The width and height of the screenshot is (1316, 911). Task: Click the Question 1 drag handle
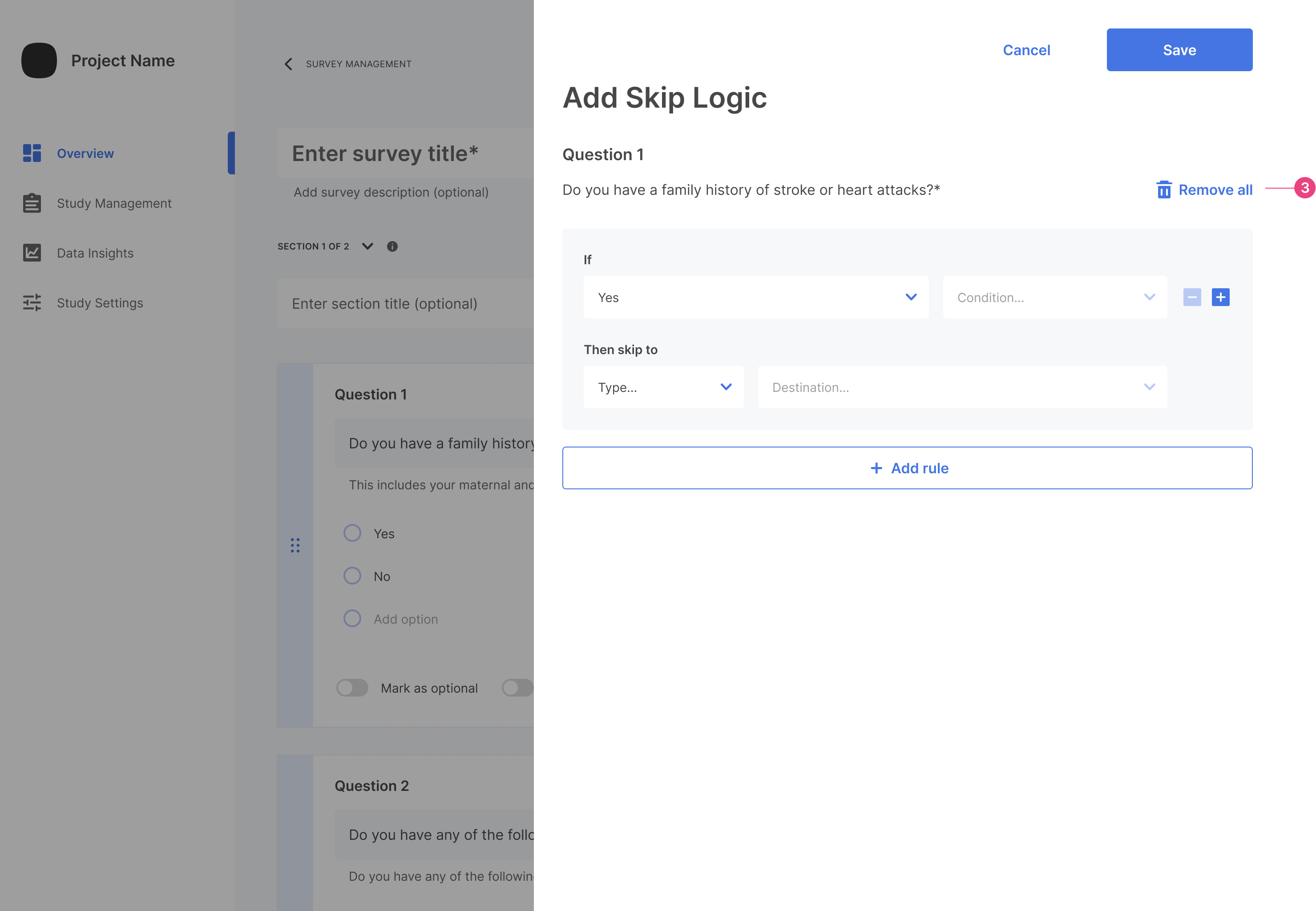(295, 545)
